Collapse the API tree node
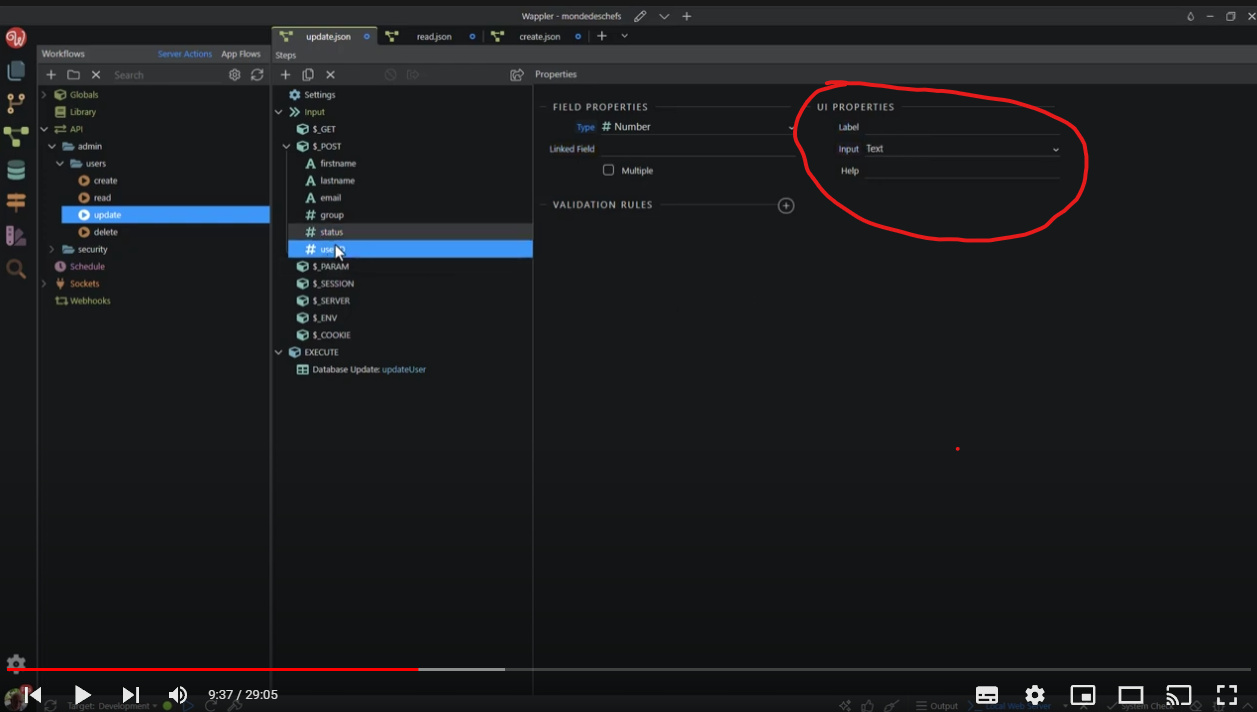 point(44,129)
